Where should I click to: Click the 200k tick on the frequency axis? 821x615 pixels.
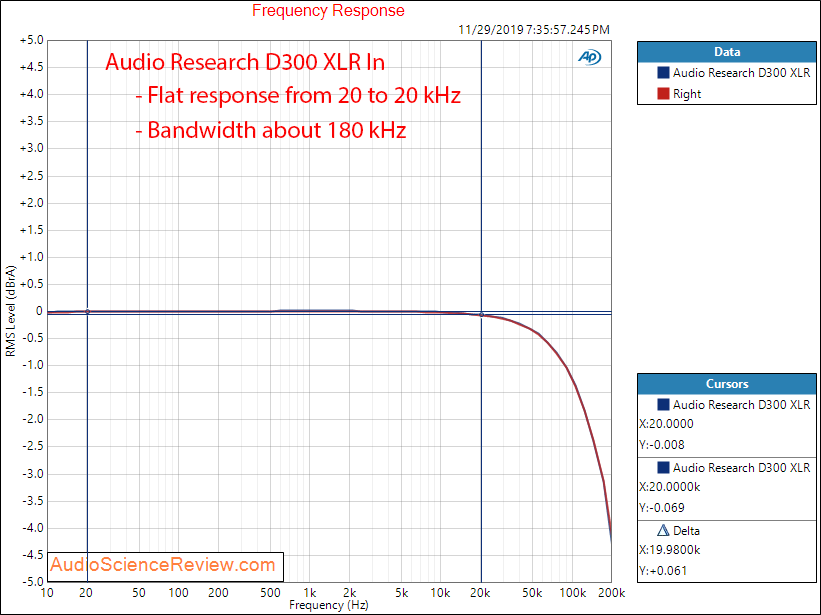pos(612,593)
